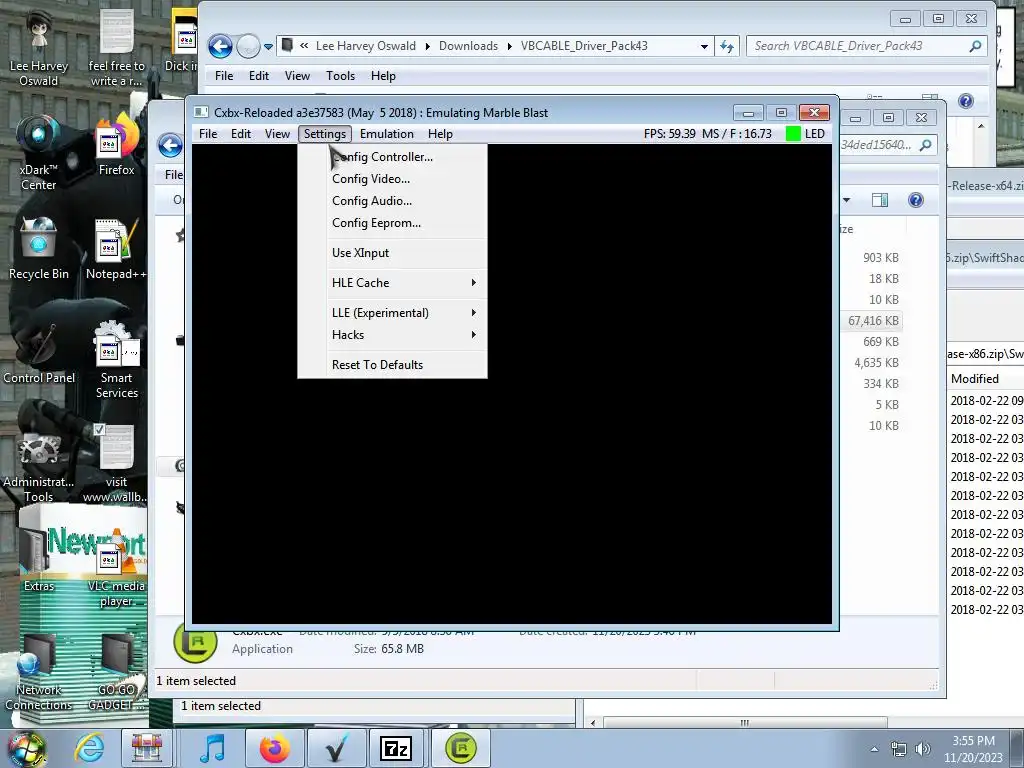Viewport: 1024px width, 768px height.
Task: Open Recycle Bin desktop icon
Action: click(39, 249)
